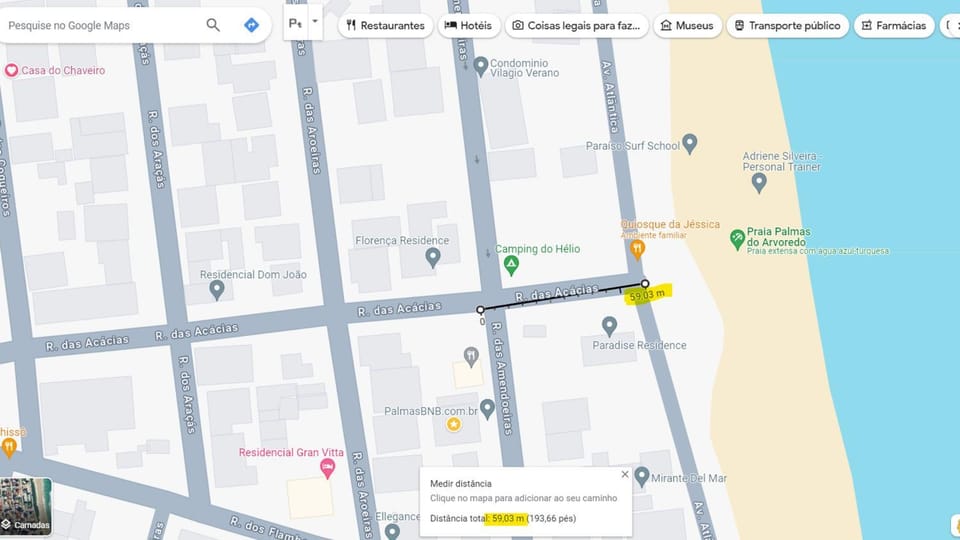Close the Medir distância panel
960x540 pixels.
tap(624, 474)
